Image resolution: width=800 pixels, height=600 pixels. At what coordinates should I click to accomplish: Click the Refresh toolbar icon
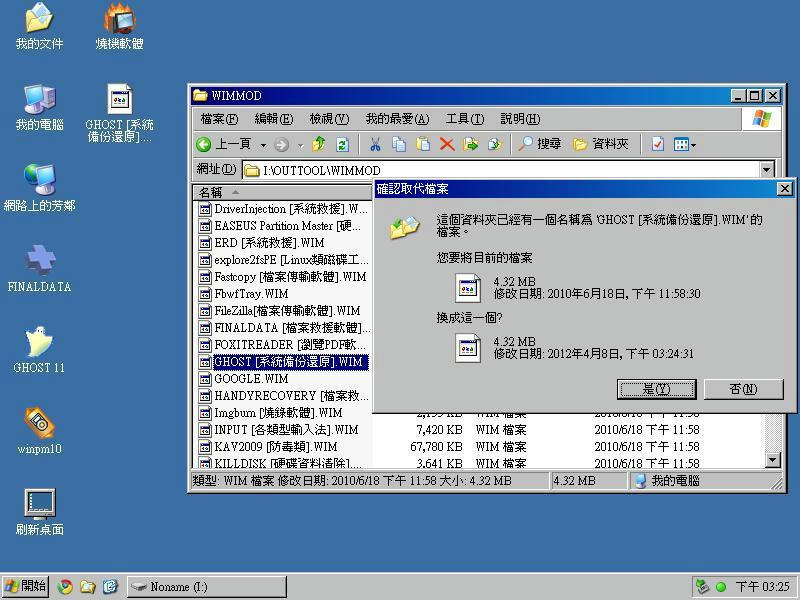[342, 145]
